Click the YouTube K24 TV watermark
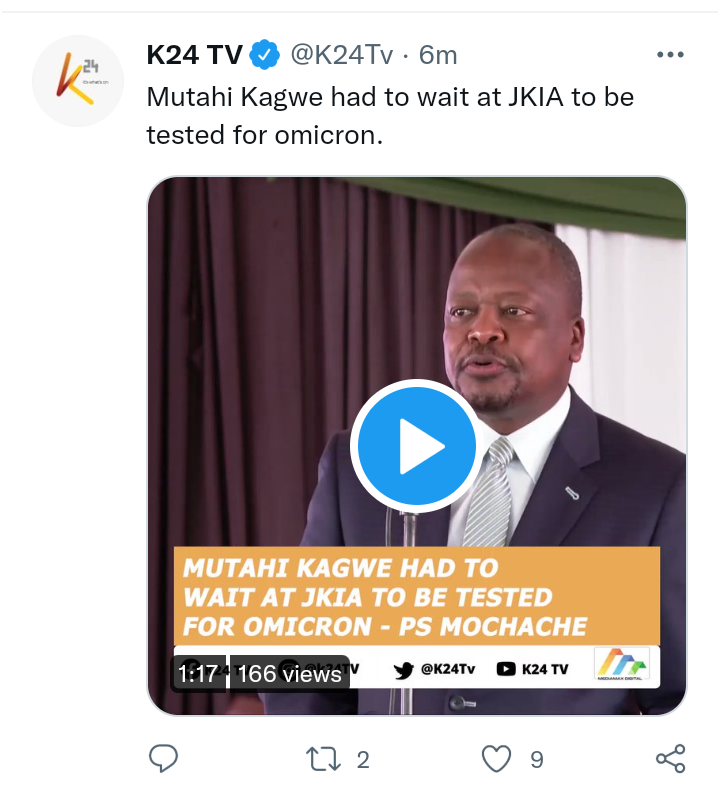This screenshot has width=720, height=787. [532, 670]
